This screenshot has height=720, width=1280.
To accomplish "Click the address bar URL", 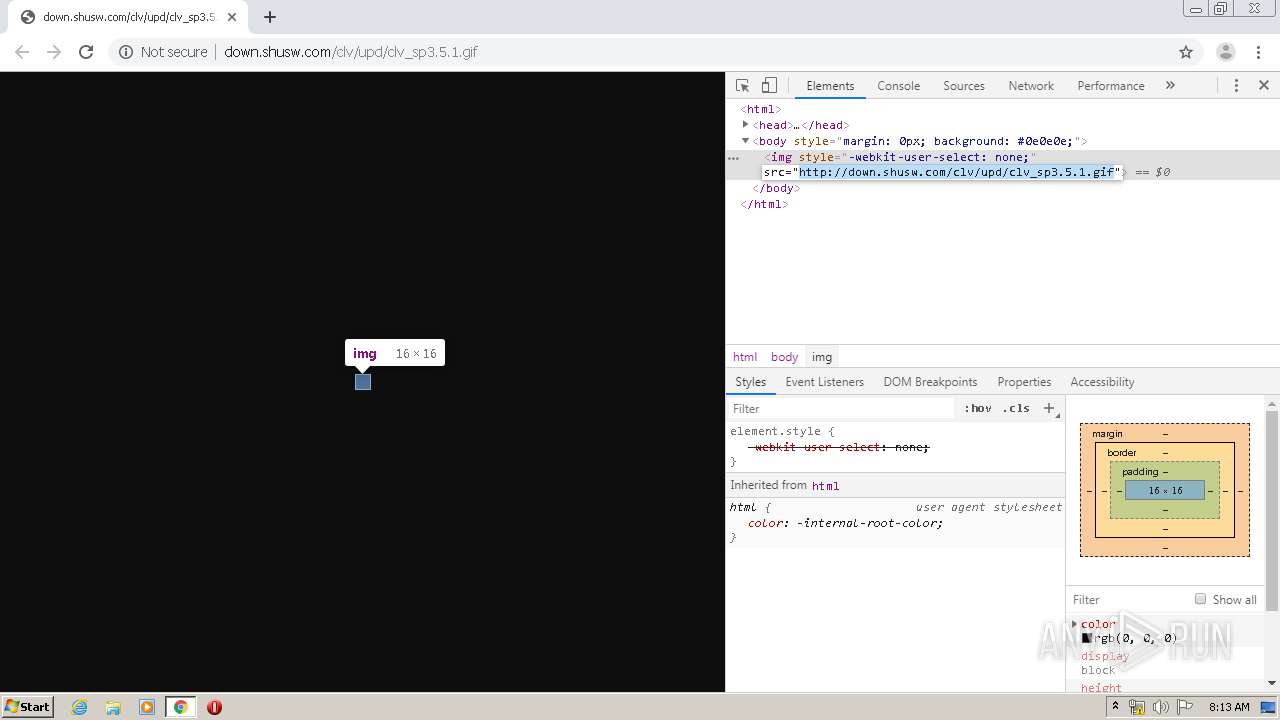I will pos(351,52).
